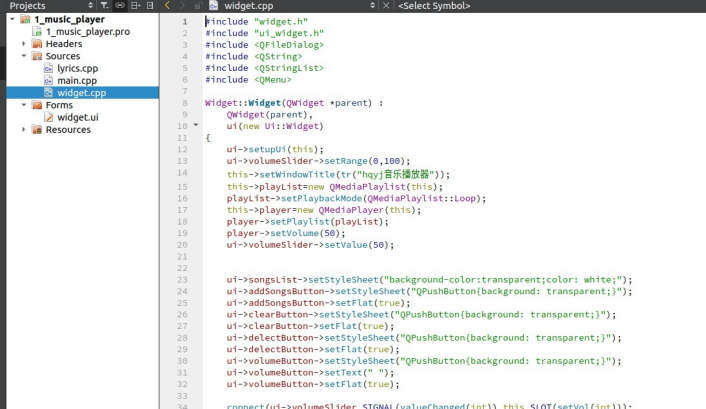Close the widget.cpp document with X

386,5
